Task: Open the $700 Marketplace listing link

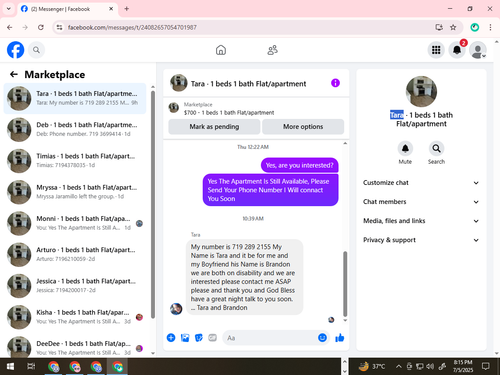Action: (x=229, y=113)
